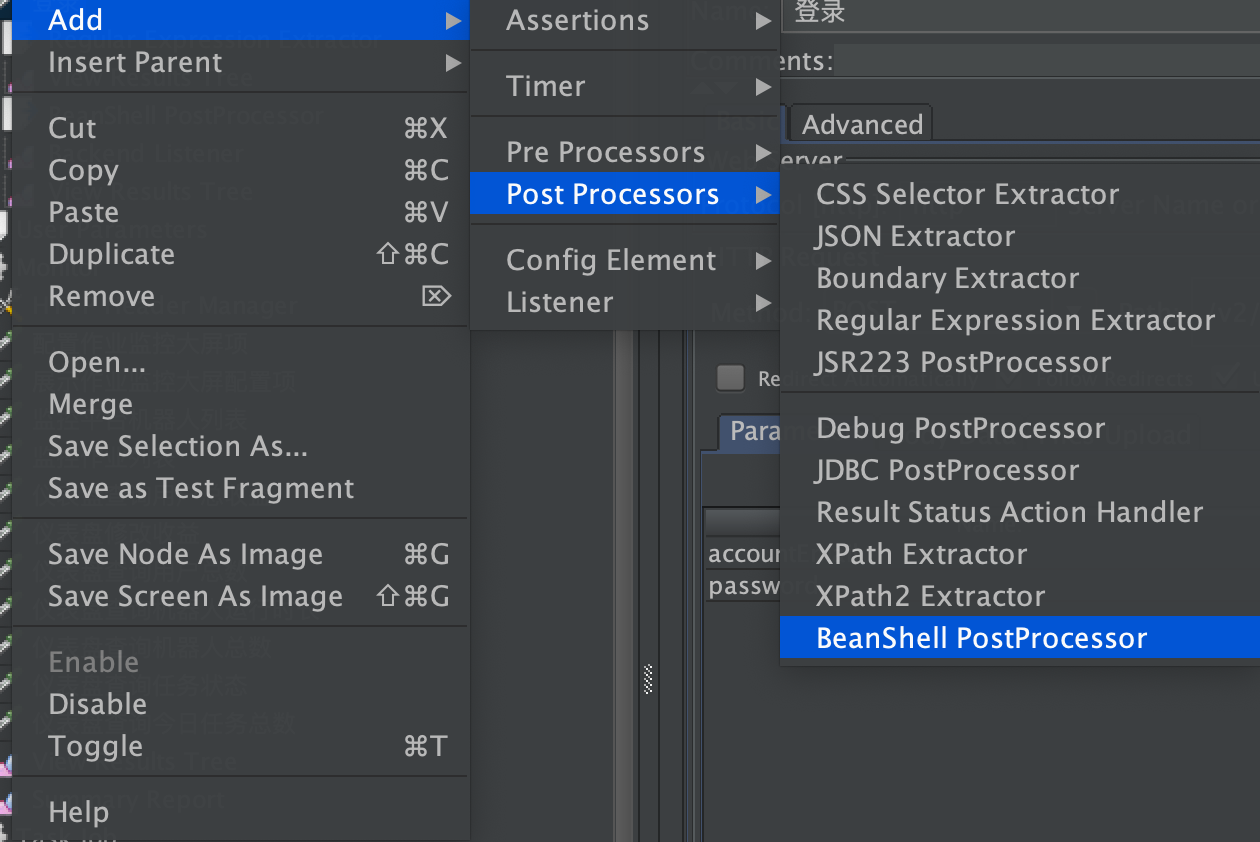Click the Timer submenu arrow
The height and width of the screenshot is (842, 1260).
tap(764, 86)
